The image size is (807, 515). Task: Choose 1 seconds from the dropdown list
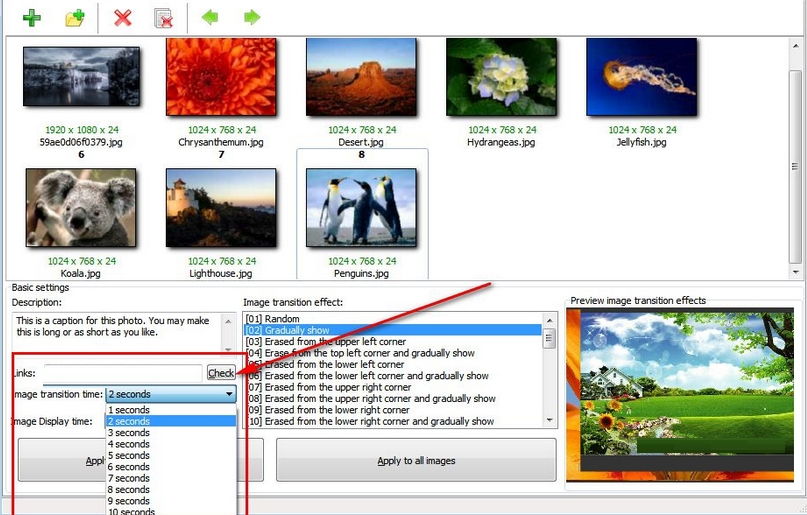pyautogui.click(x=171, y=410)
